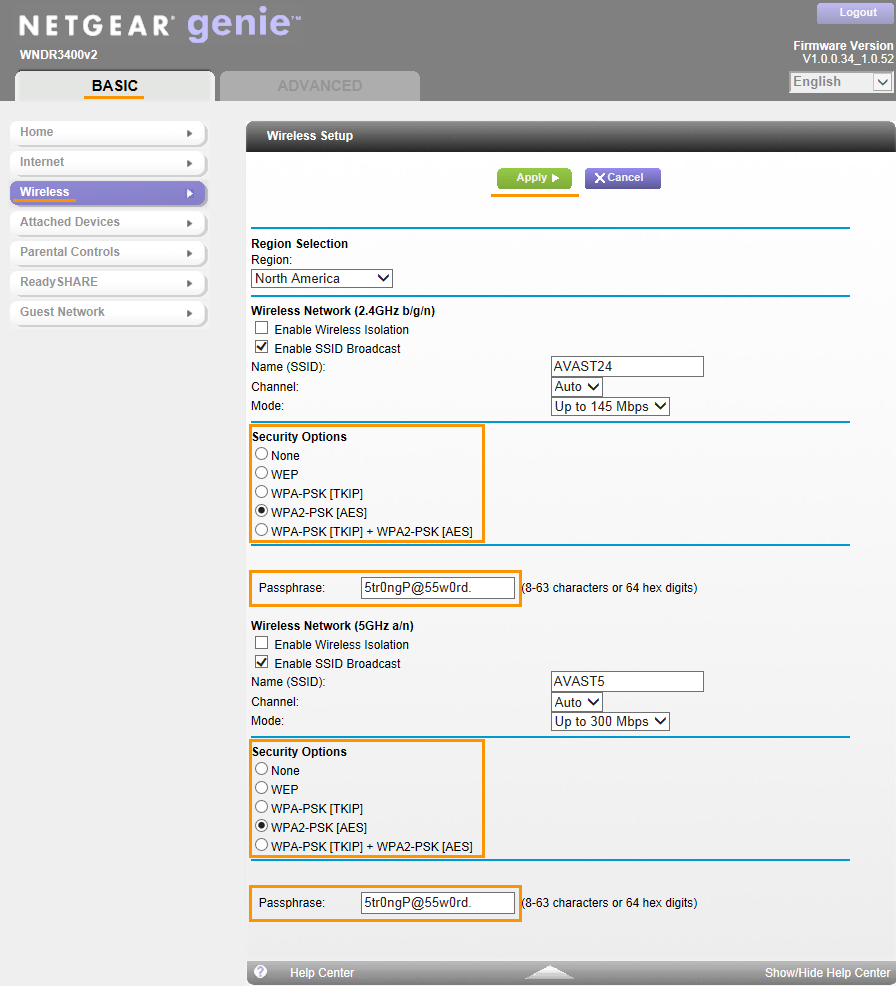Click the Wireless Setup header title
This screenshot has width=896, height=986.
(x=310, y=136)
